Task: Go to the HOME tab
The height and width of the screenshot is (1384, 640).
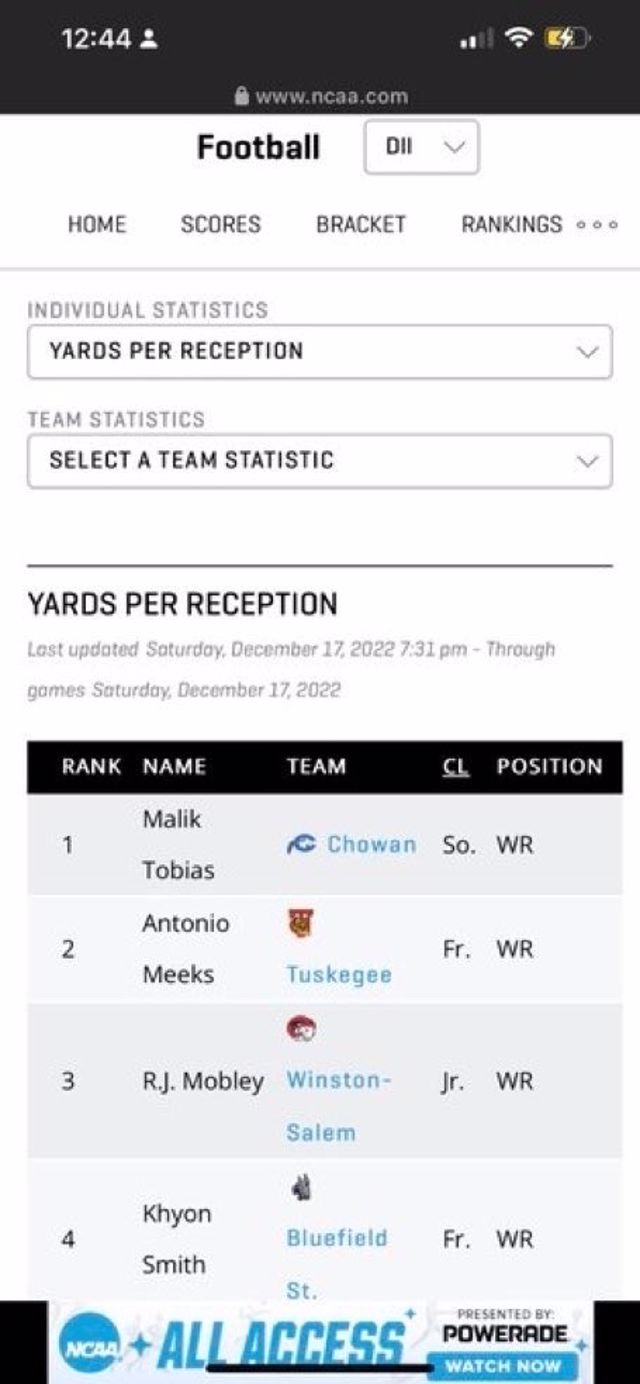Action: pyautogui.click(x=97, y=225)
